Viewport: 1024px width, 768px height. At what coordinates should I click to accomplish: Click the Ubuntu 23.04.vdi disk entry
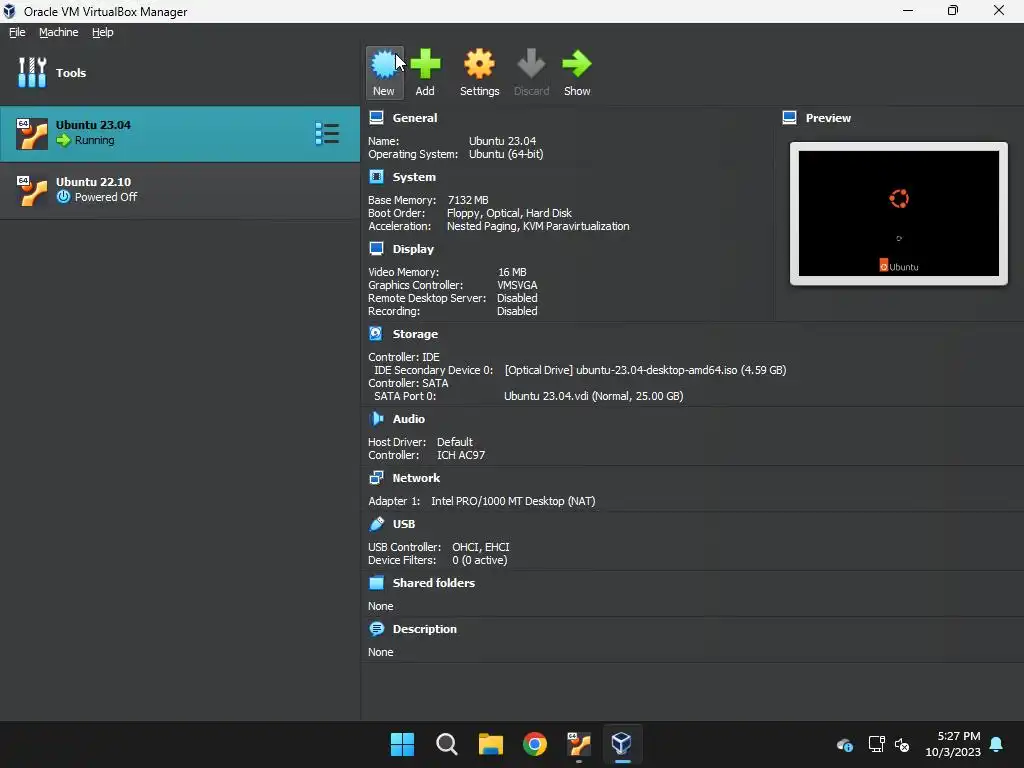click(594, 396)
